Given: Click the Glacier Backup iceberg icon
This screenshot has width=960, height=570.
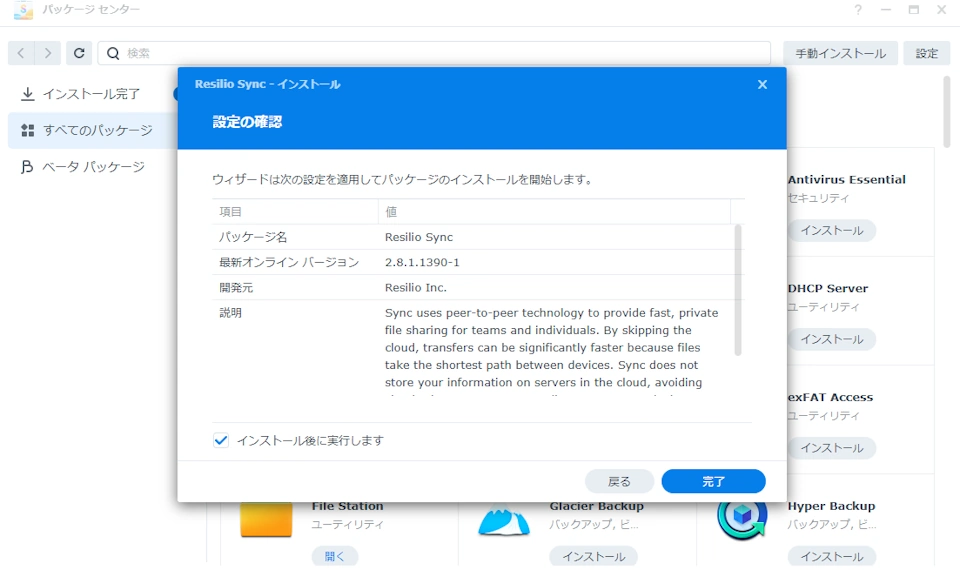Looking at the screenshot, I should pos(504,521).
